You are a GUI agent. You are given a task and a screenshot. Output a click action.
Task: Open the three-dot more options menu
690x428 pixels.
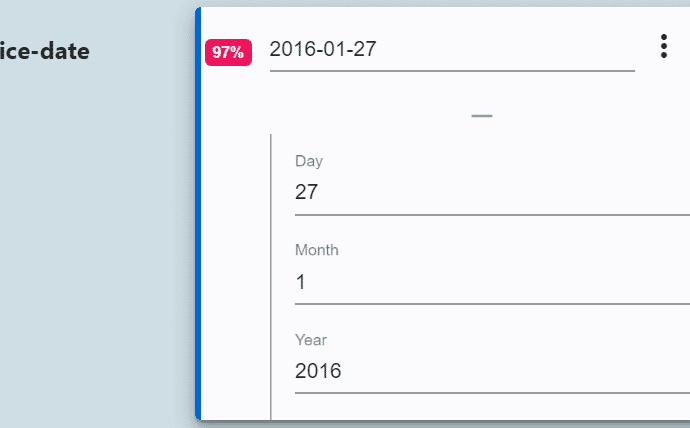click(x=664, y=47)
